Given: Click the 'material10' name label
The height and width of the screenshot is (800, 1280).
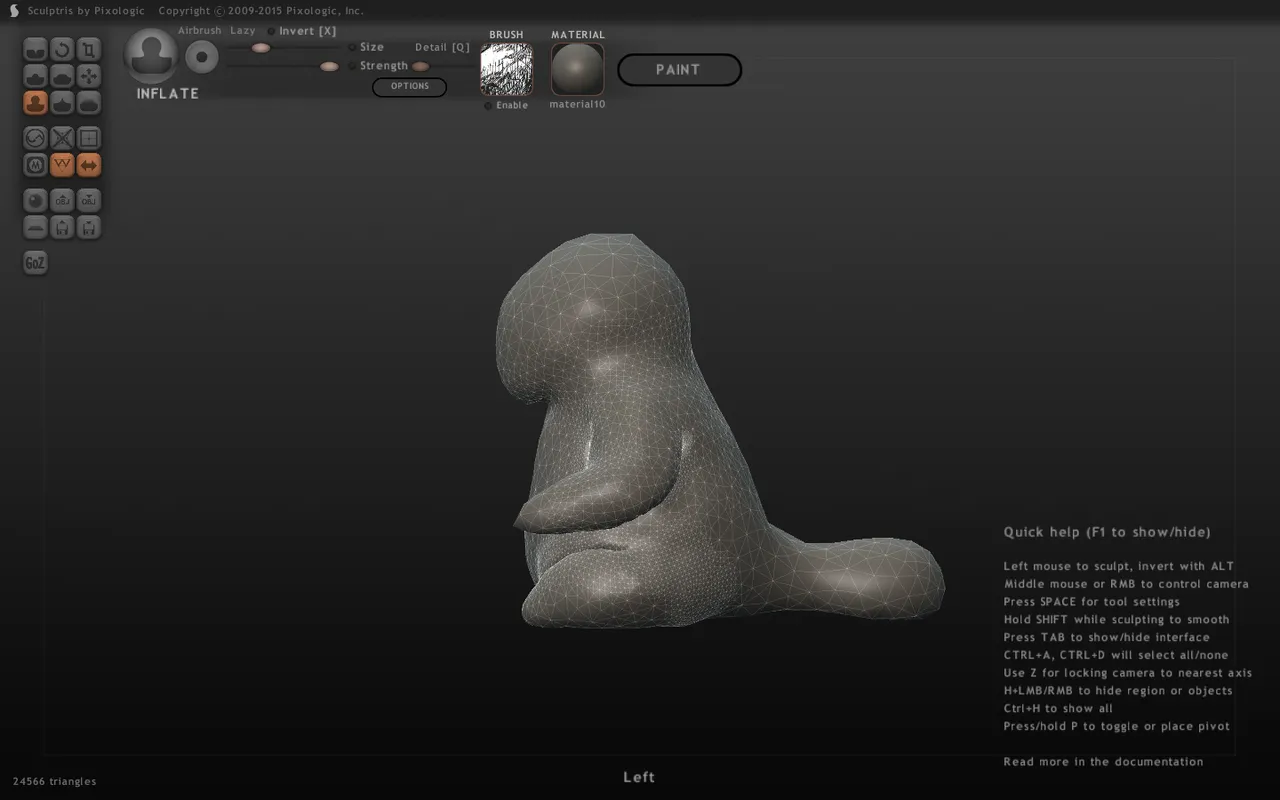Looking at the screenshot, I should click(x=577, y=104).
